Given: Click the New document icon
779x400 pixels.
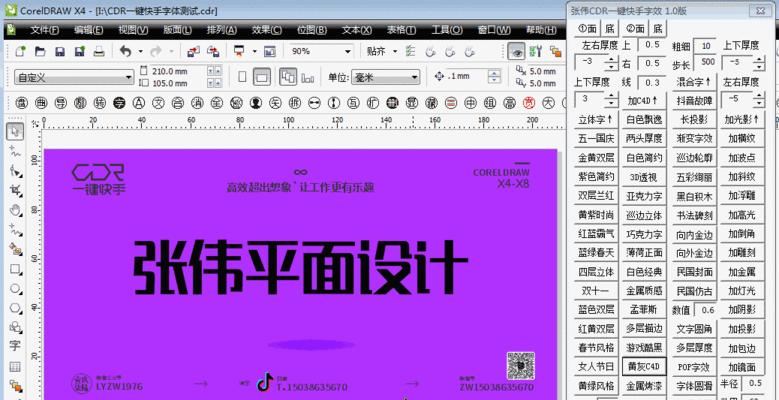Looking at the screenshot, I should (x=20, y=51).
